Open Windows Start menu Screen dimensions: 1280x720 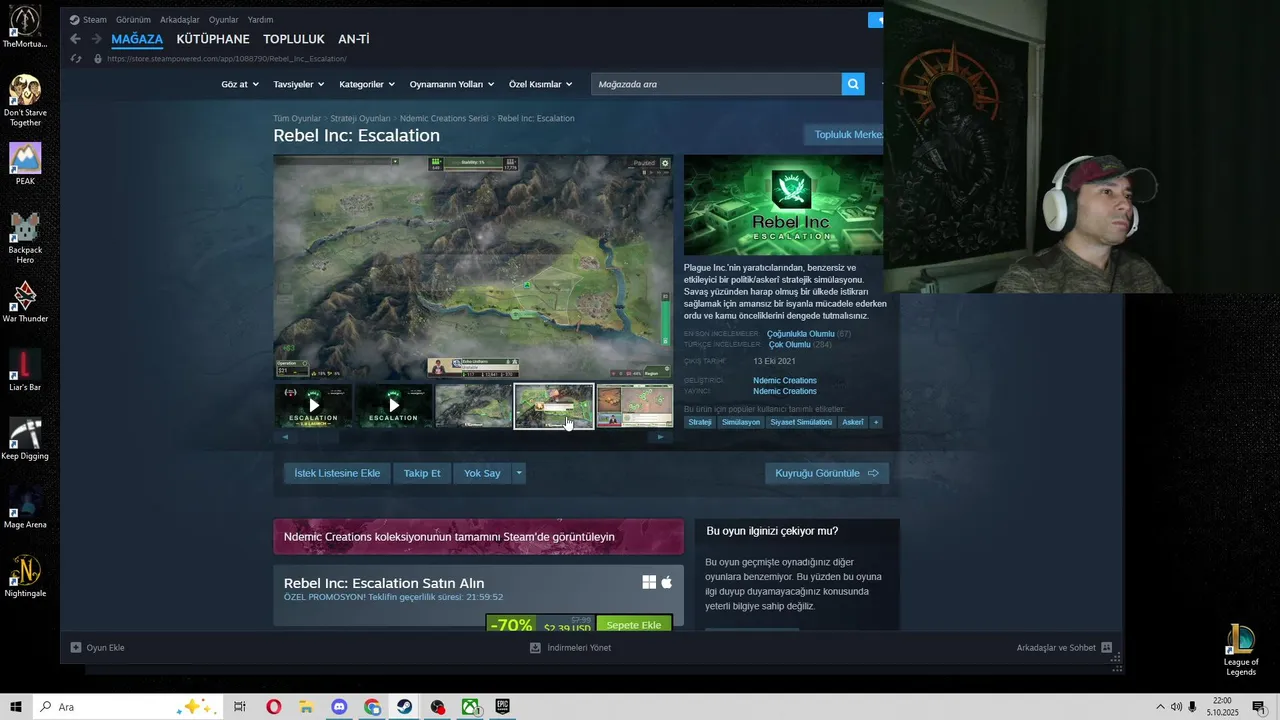coord(16,707)
